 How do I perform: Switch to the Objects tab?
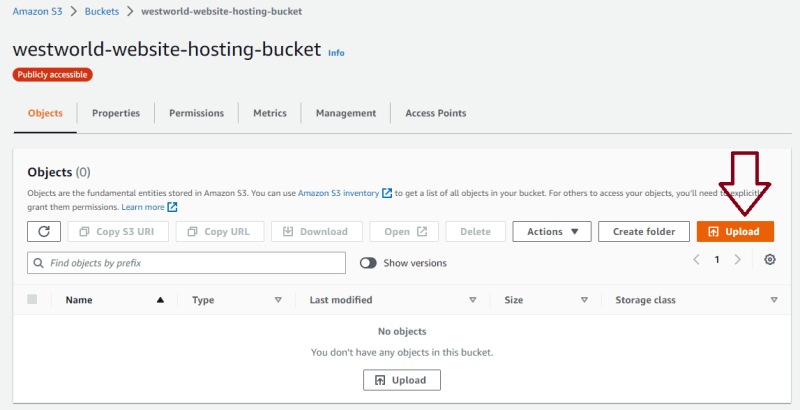[x=45, y=113]
